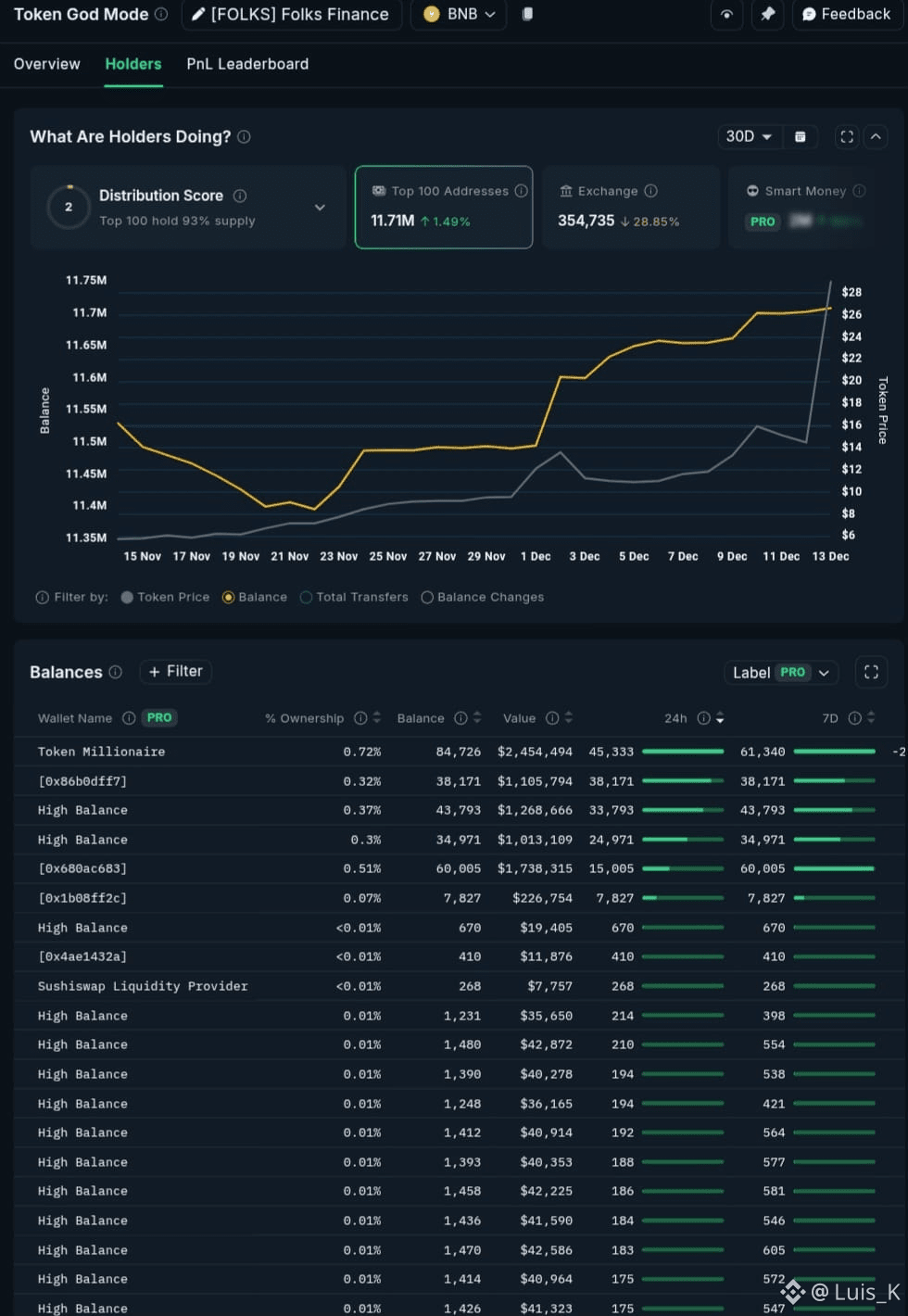The width and height of the screenshot is (908, 1316).
Task: Open the calendar date picker icon
Action: 800,136
